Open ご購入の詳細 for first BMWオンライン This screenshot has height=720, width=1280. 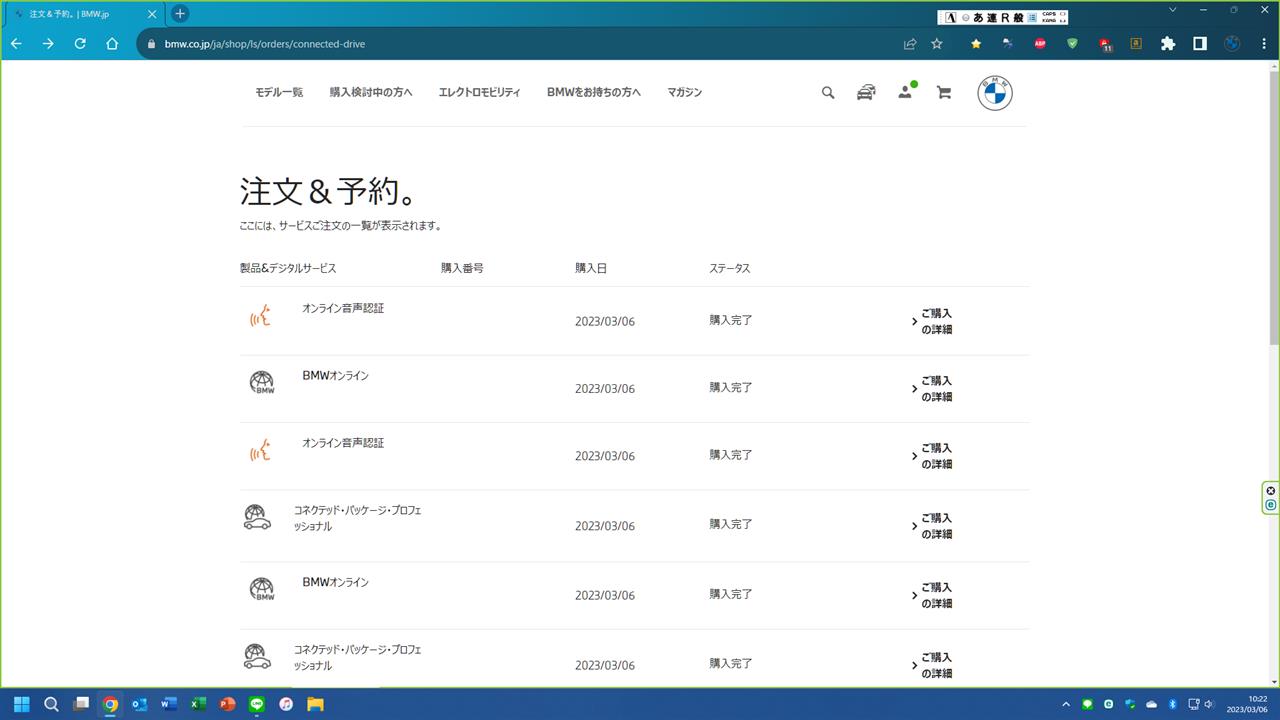(x=932, y=388)
